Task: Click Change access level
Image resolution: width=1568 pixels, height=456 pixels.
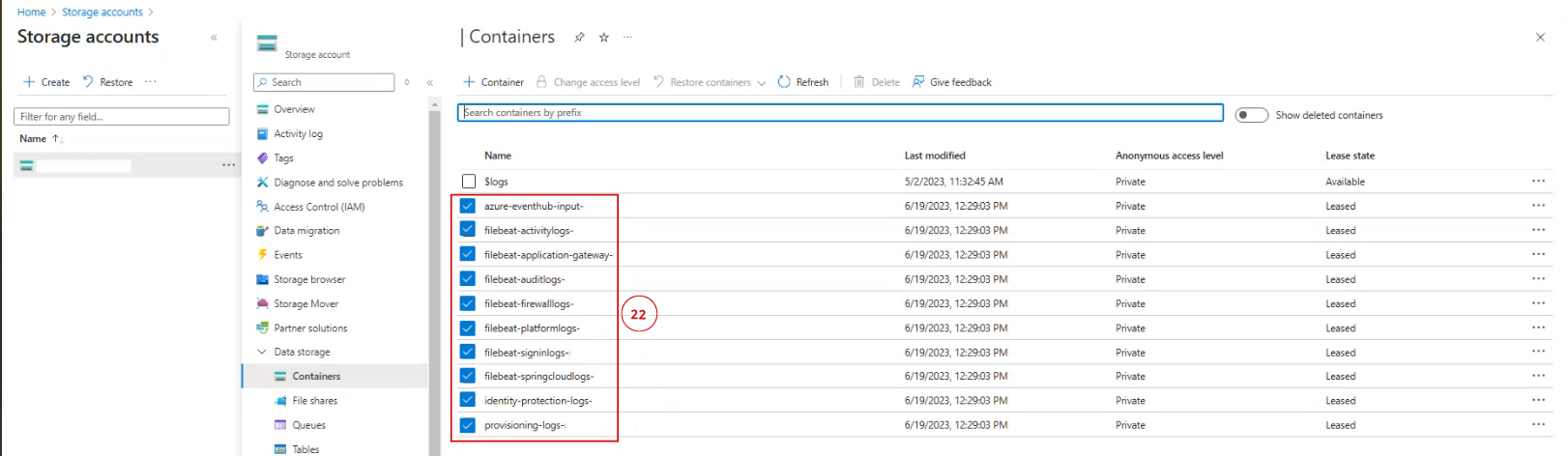Action: (588, 82)
